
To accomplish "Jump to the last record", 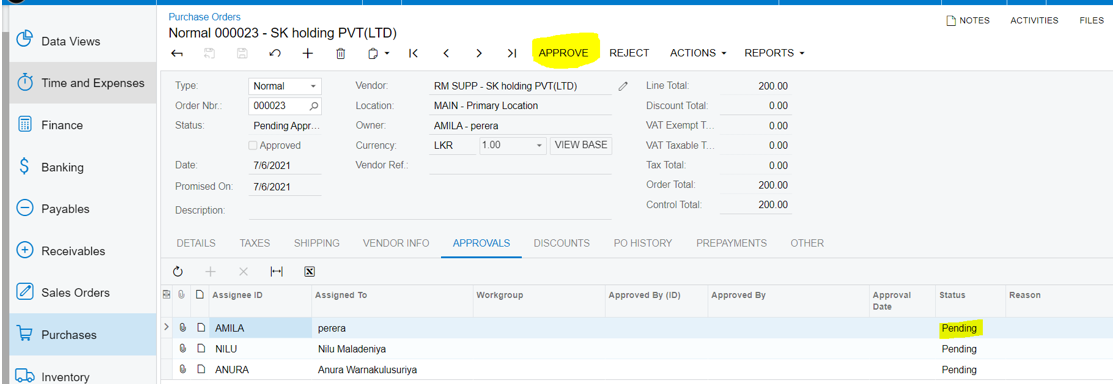I will 512,53.
